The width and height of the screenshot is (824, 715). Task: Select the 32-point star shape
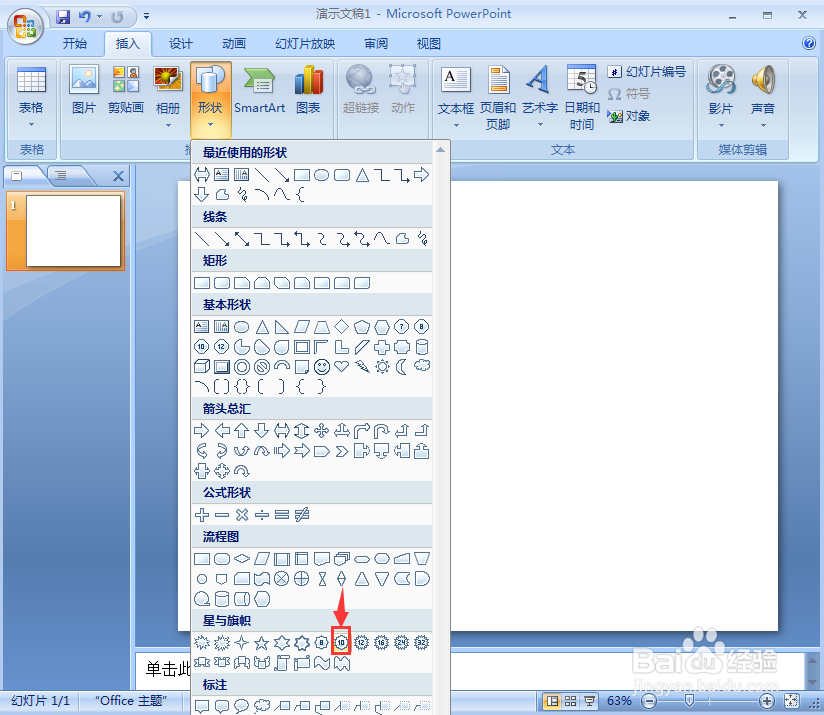pos(421,642)
